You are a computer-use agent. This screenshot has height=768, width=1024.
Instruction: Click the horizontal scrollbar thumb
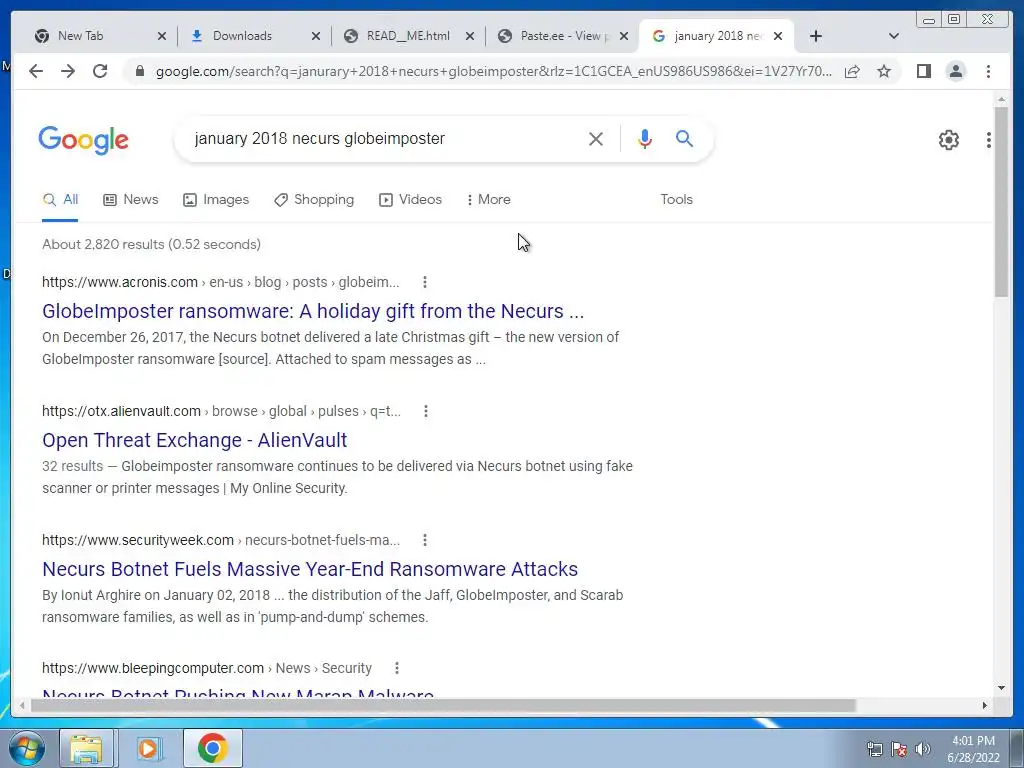click(x=443, y=705)
